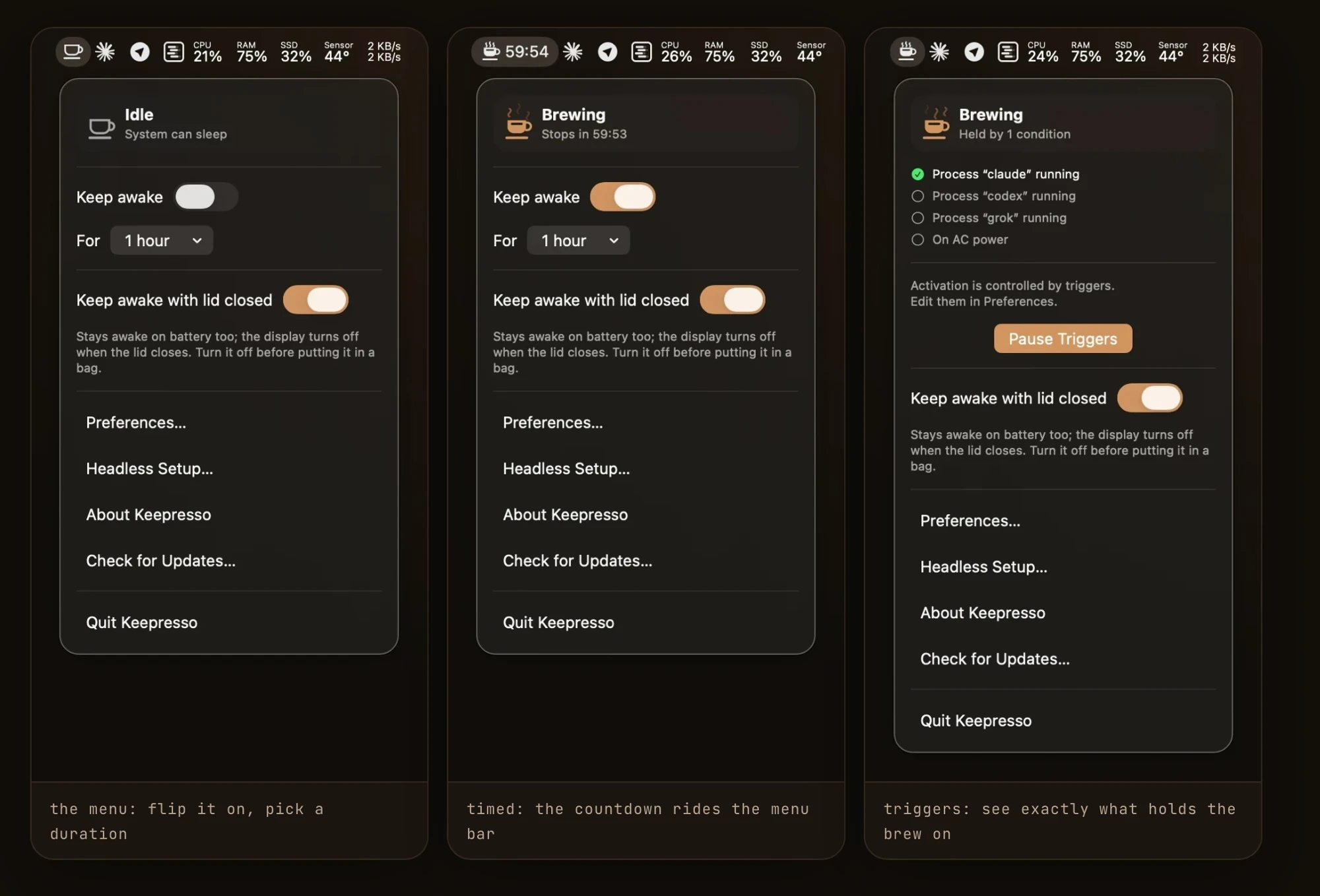Turn on Keep awake in the Idle menu
The image size is (1320, 896).
(x=206, y=197)
